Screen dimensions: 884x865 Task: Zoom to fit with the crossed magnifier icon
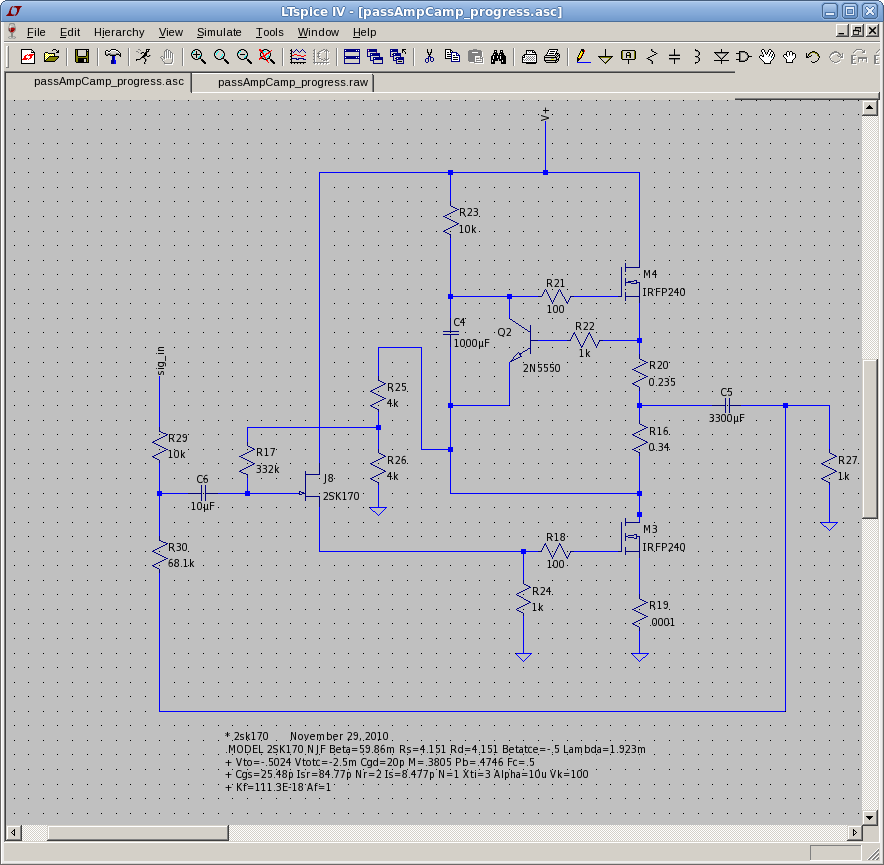click(267, 56)
